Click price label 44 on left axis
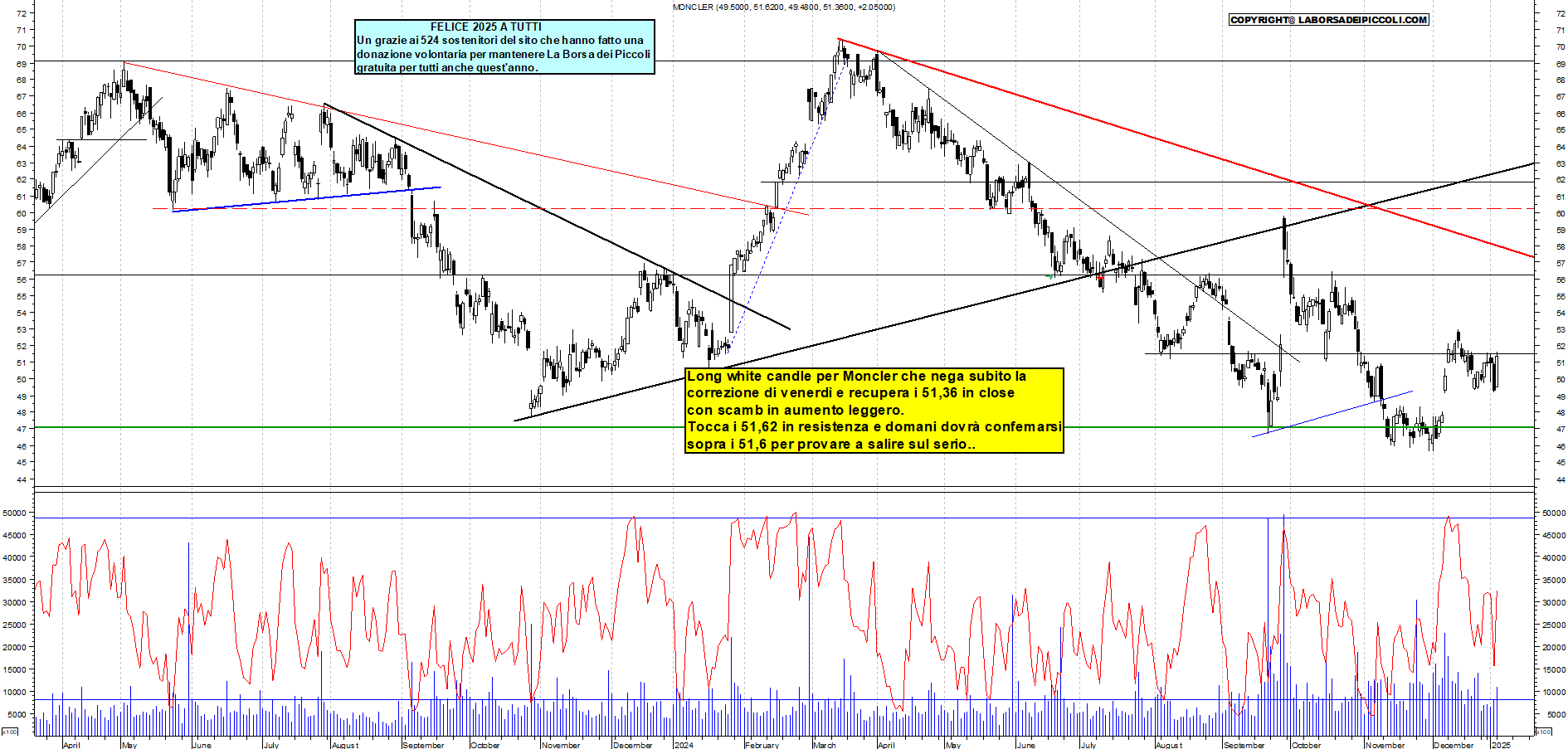1568x749 pixels. (x=22, y=479)
